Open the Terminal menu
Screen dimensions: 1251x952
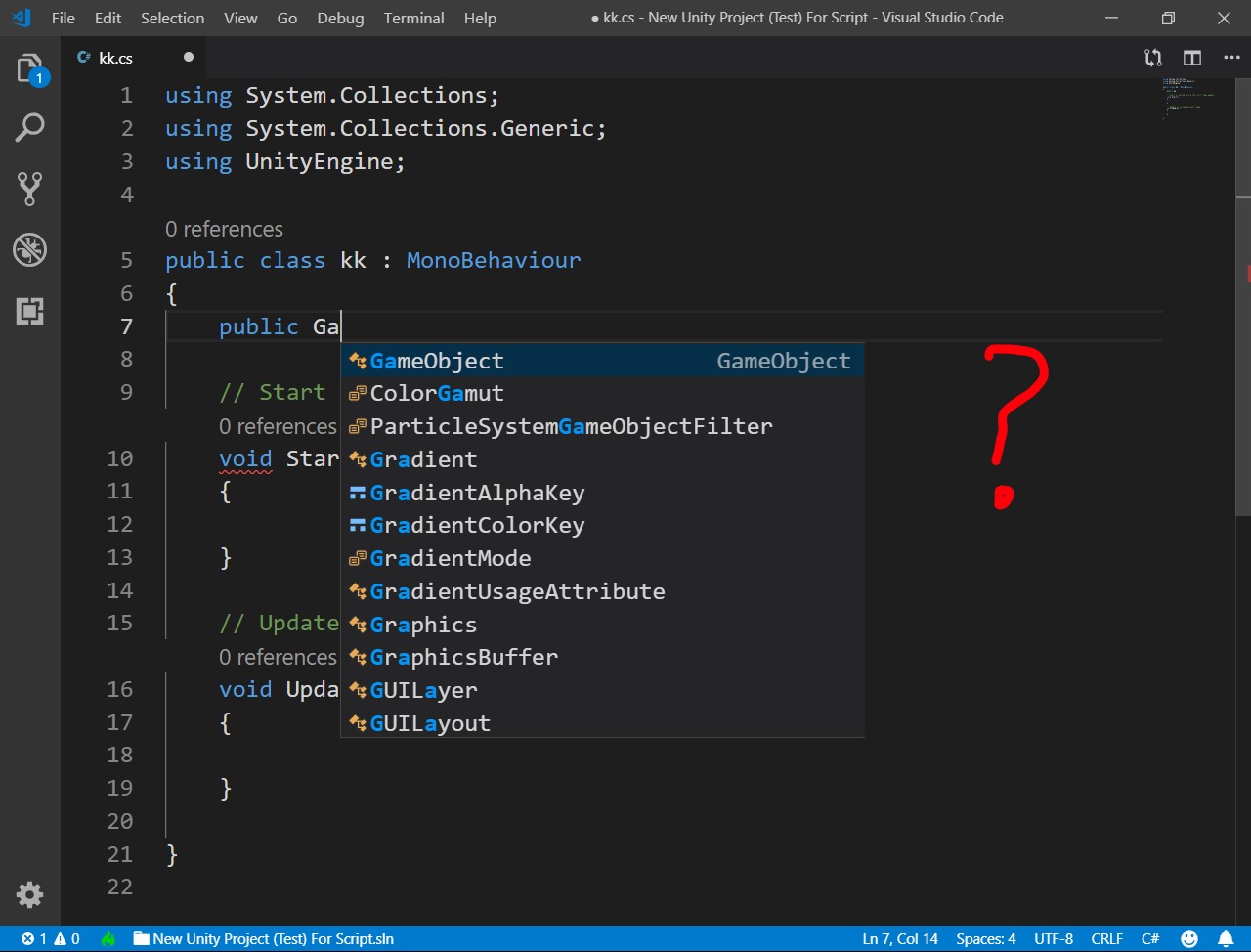(413, 18)
